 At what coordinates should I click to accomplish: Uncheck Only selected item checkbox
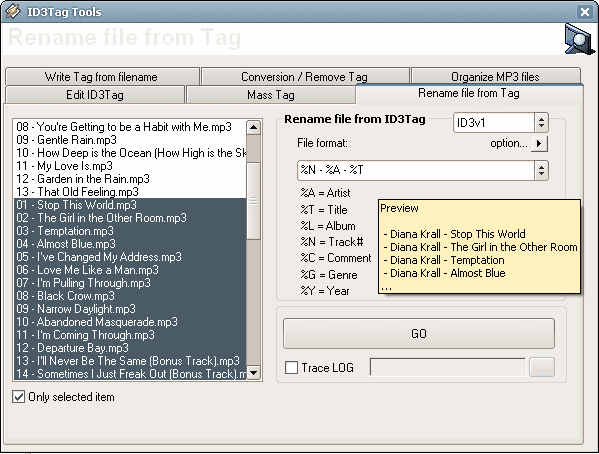pos(18,397)
